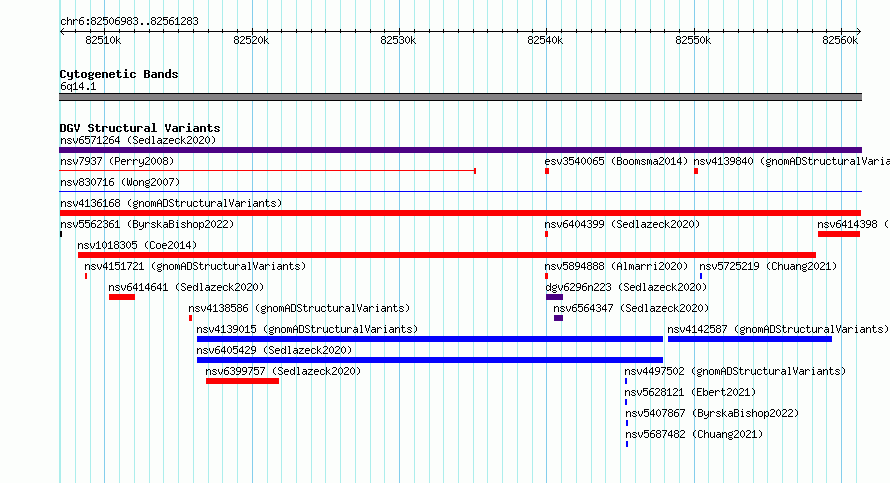The image size is (890, 483).
Task: Open nsv4136168 (gnomADStructuralVariants) label
Action: coord(171,203)
